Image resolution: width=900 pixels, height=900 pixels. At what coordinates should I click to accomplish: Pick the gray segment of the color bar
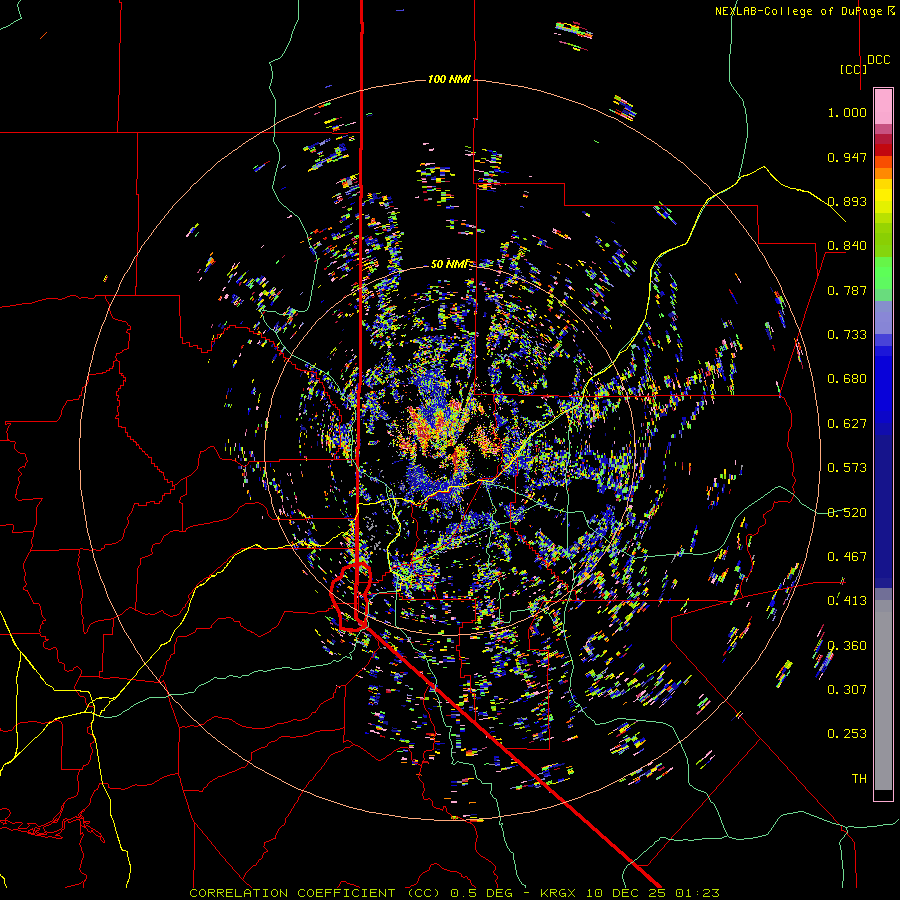tap(883, 695)
